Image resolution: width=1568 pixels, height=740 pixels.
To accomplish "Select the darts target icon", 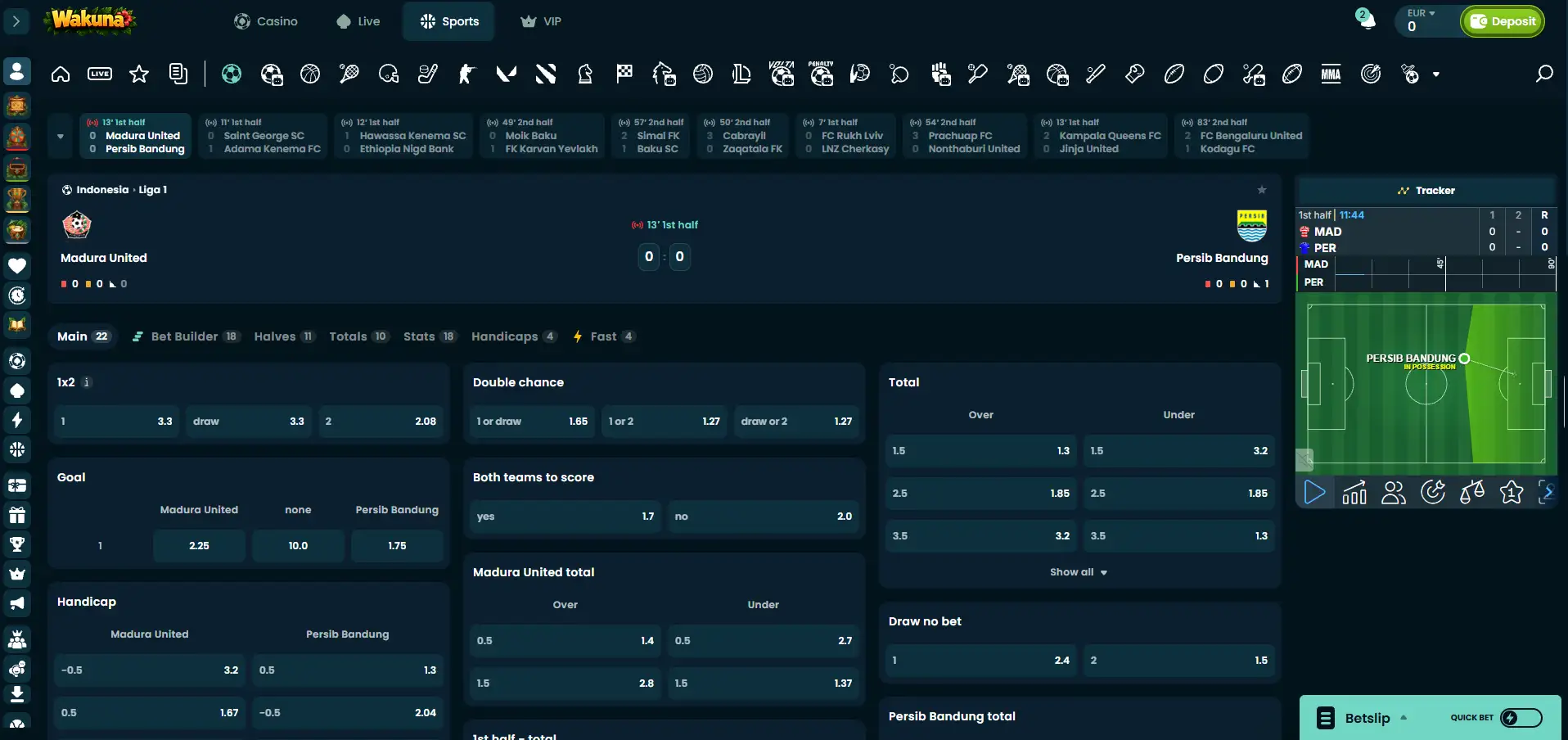I will tap(1371, 74).
